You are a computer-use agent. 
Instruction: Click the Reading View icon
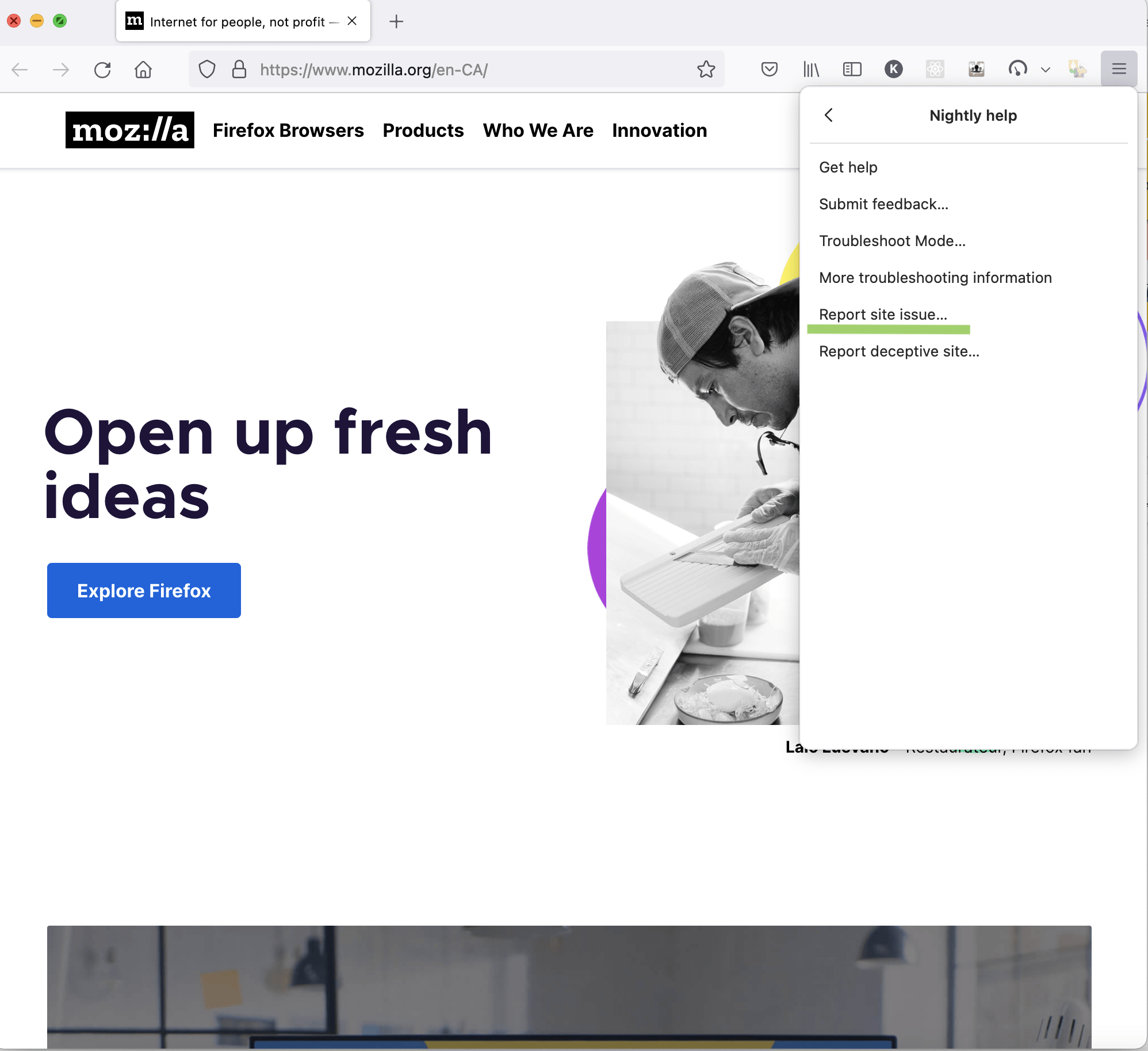pos(850,68)
